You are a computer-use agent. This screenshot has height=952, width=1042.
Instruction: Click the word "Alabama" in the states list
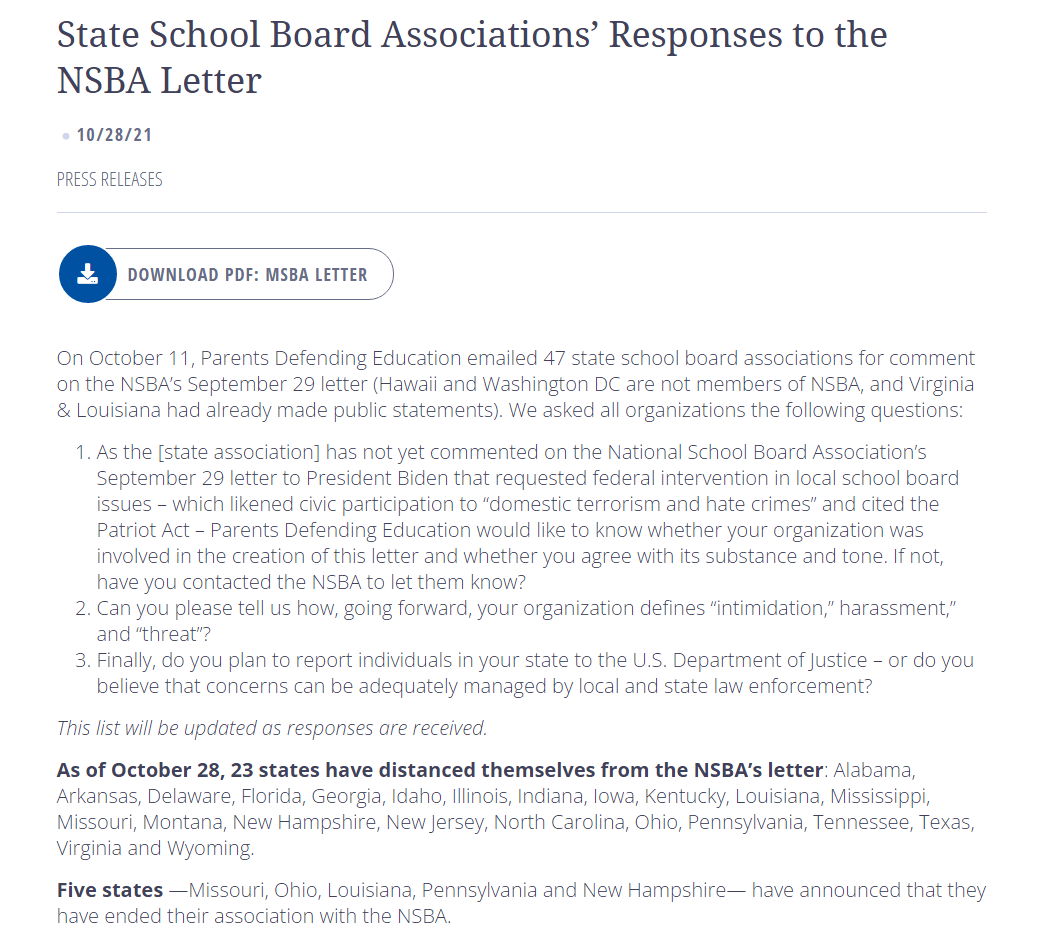pos(872,770)
